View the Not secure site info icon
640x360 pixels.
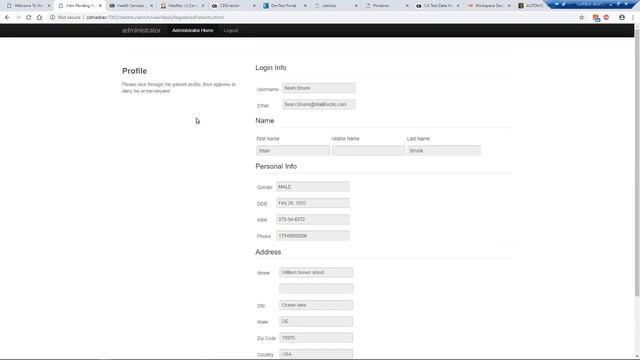pyautogui.click(x=52, y=18)
